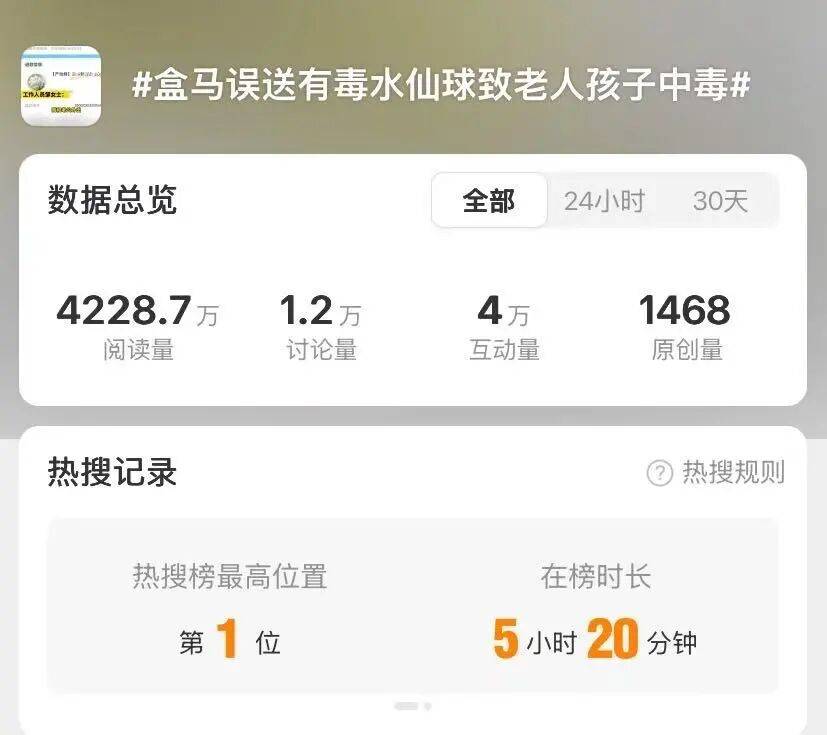Image resolution: width=827 pixels, height=735 pixels.
Task: Select the 全部 time range tab
Action: tap(489, 200)
